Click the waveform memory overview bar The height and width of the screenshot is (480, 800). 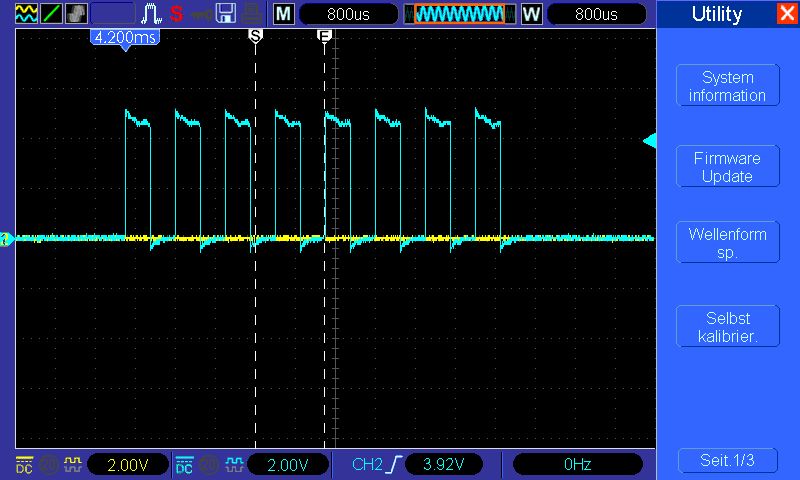(460, 14)
